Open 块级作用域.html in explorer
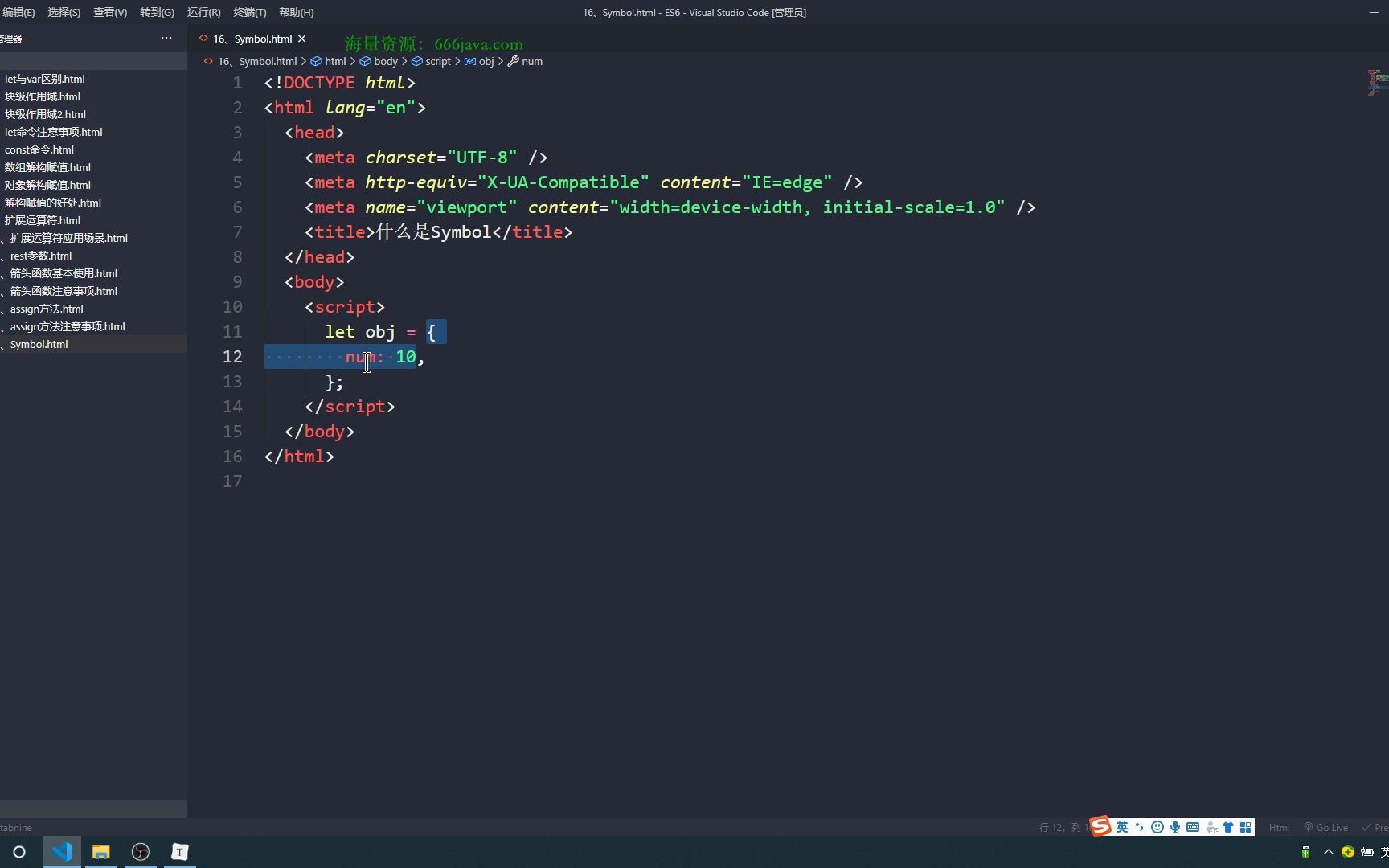 tap(93, 96)
